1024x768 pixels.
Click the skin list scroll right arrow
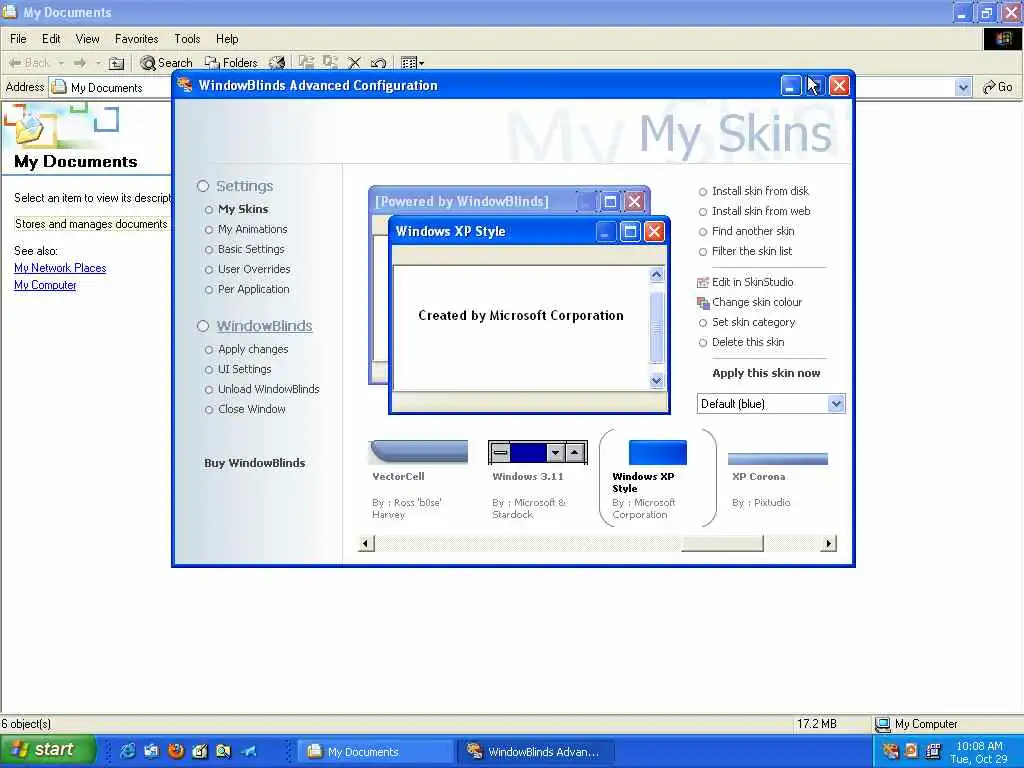tap(829, 543)
